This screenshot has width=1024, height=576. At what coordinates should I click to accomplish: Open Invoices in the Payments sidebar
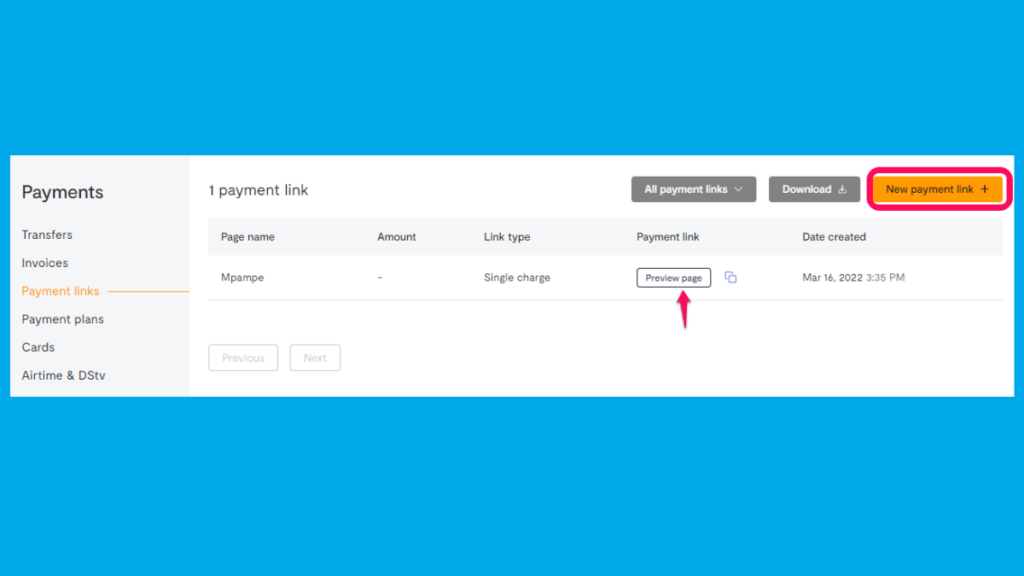(44, 263)
